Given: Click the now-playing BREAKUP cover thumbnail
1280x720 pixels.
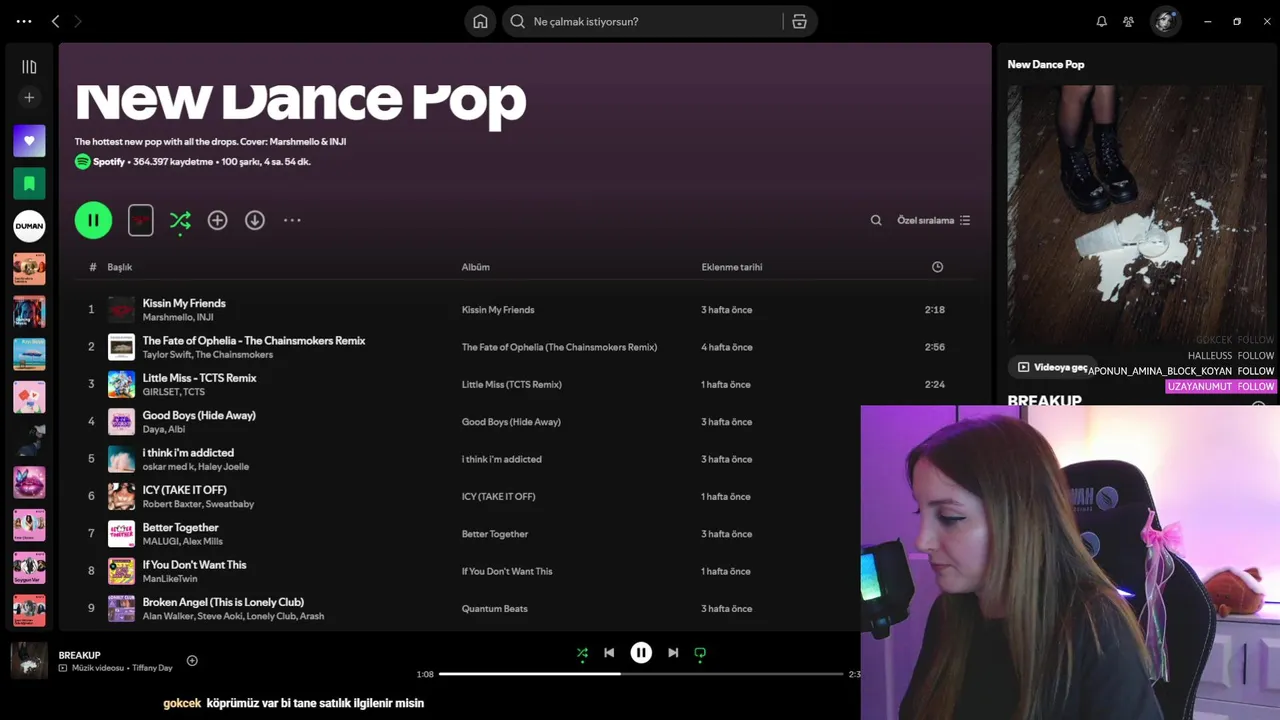Looking at the screenshot, I should click(29, 661).
